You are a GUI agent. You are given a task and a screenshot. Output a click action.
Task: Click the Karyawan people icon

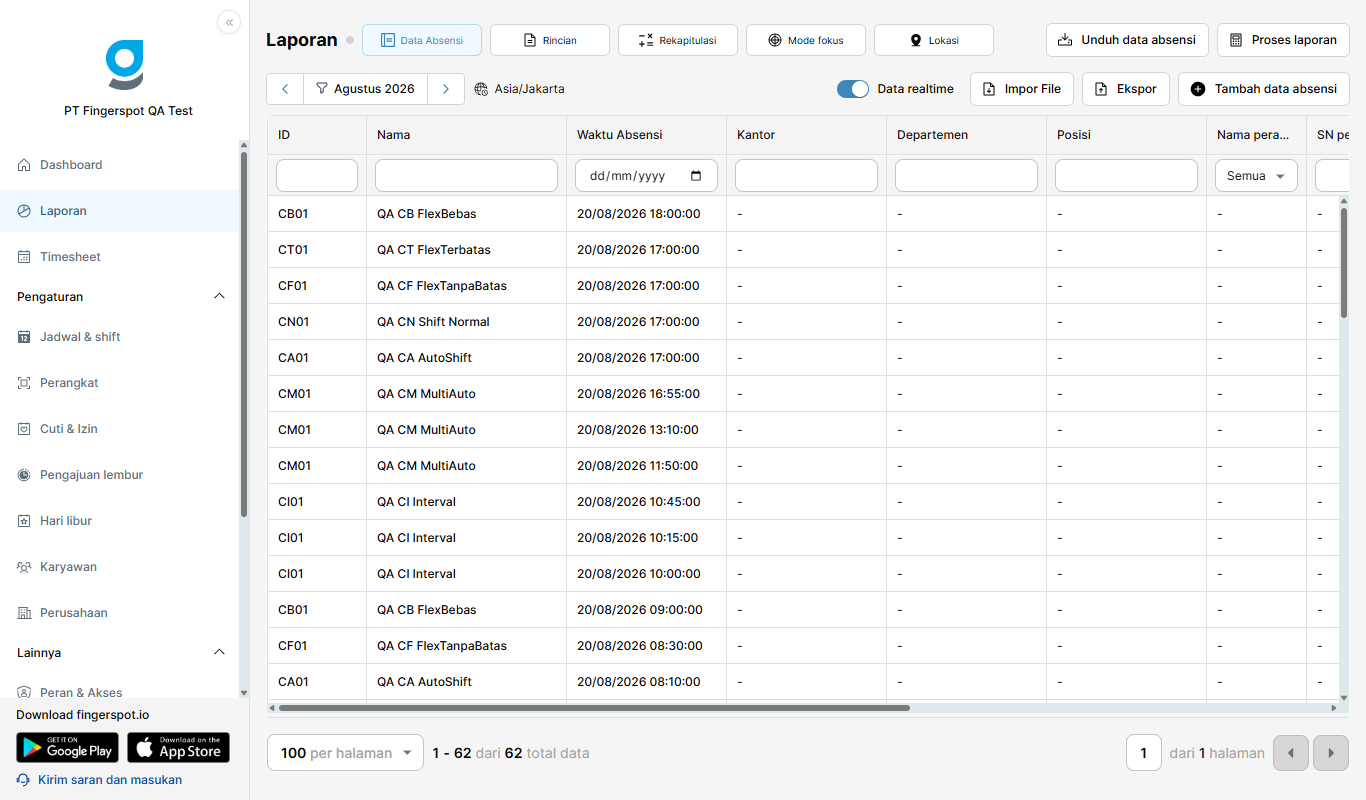pyautogui.click(x=24, y=567)
